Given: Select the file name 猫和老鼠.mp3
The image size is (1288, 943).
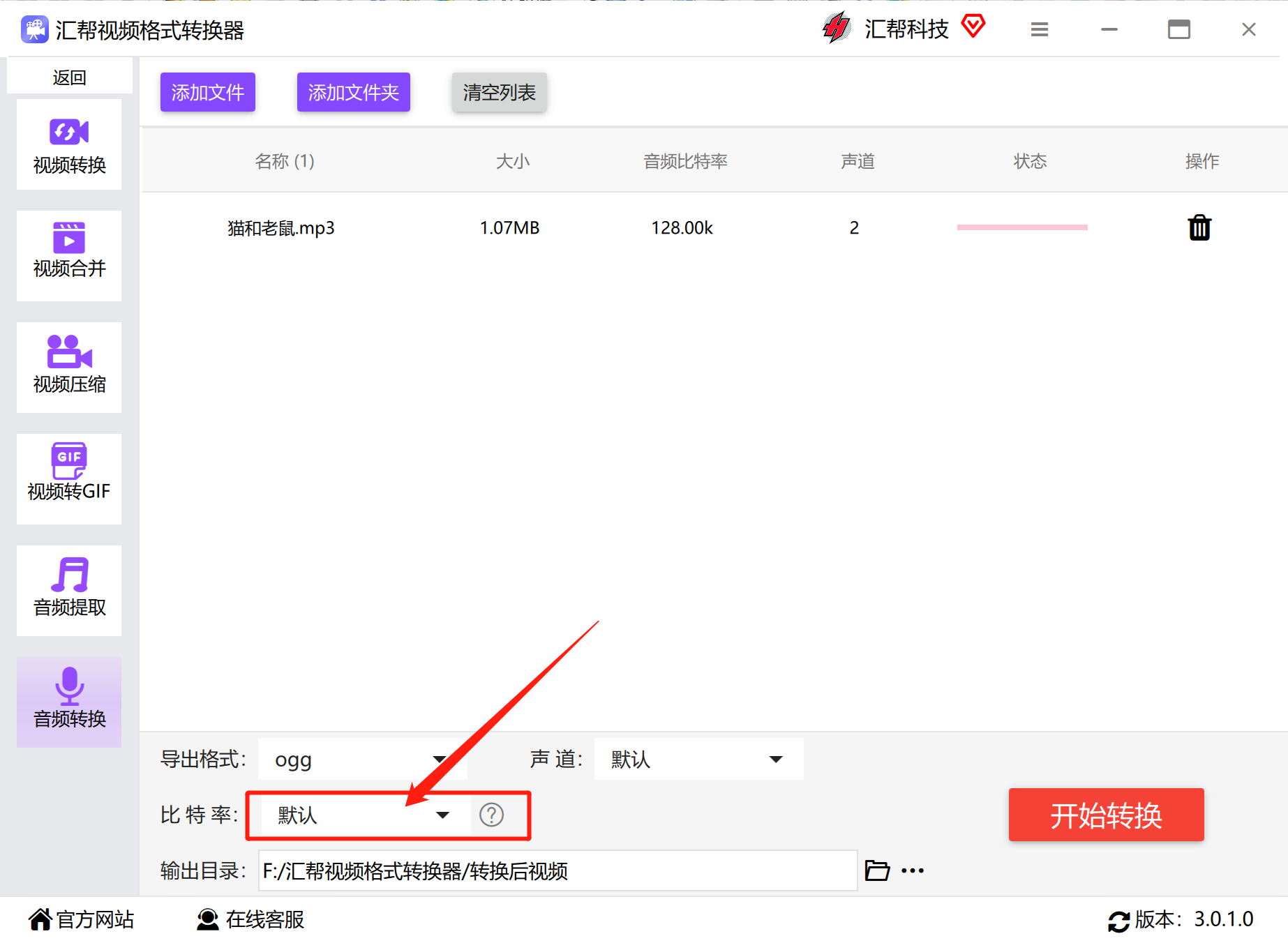Looking at the screenshot, I should click(x=281, y=228).
